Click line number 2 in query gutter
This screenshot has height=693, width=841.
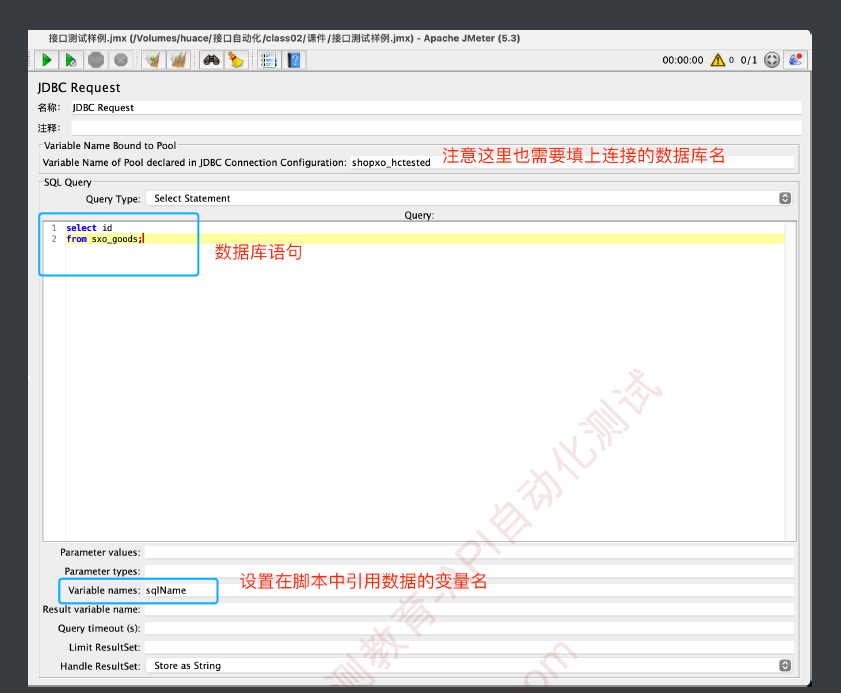(x=54, y=239)
